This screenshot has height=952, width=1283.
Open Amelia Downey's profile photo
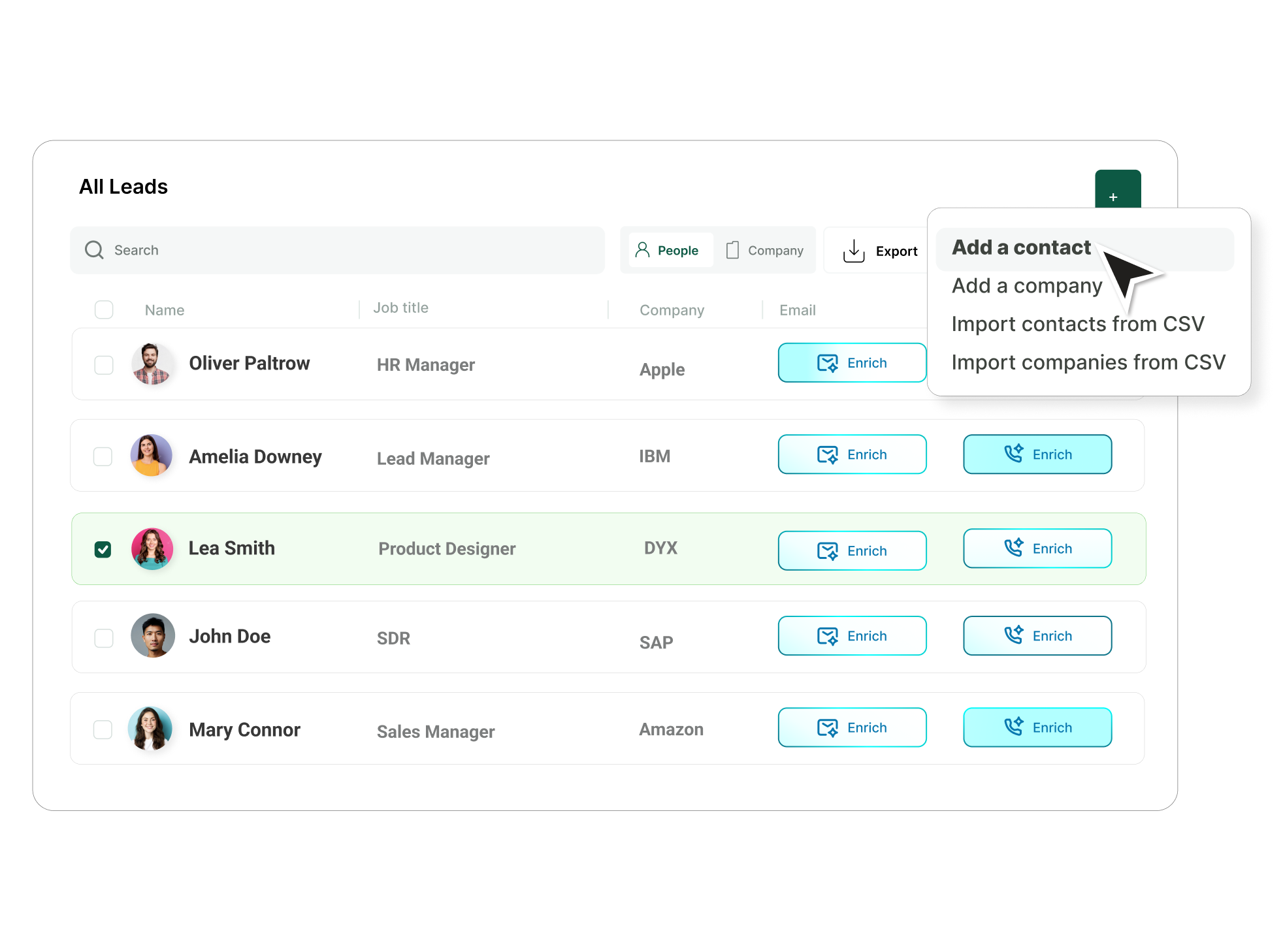point(152,456)
